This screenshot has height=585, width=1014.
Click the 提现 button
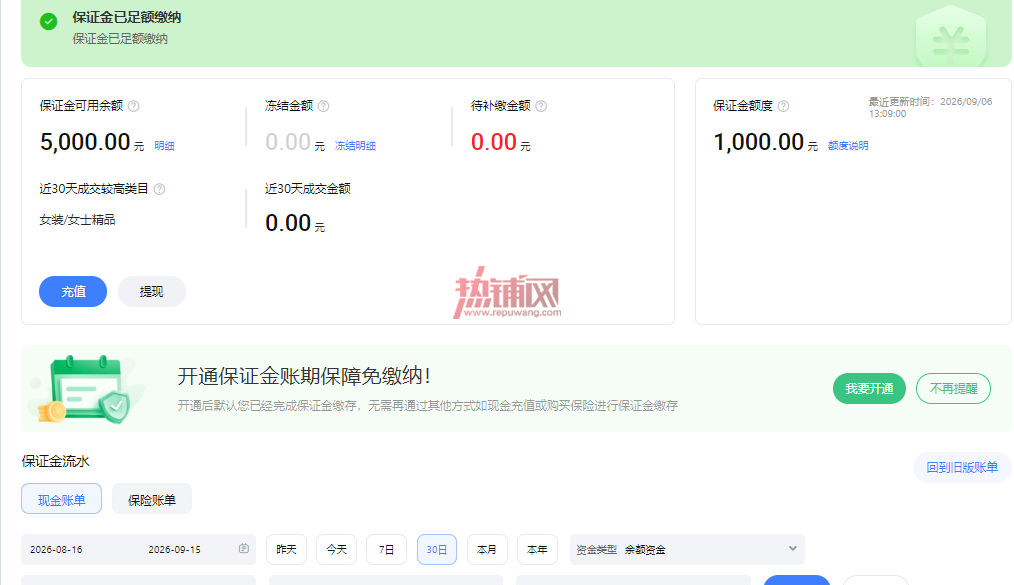152,292
